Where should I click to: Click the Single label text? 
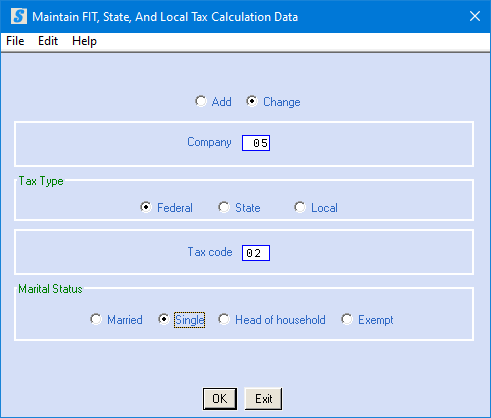189,320
